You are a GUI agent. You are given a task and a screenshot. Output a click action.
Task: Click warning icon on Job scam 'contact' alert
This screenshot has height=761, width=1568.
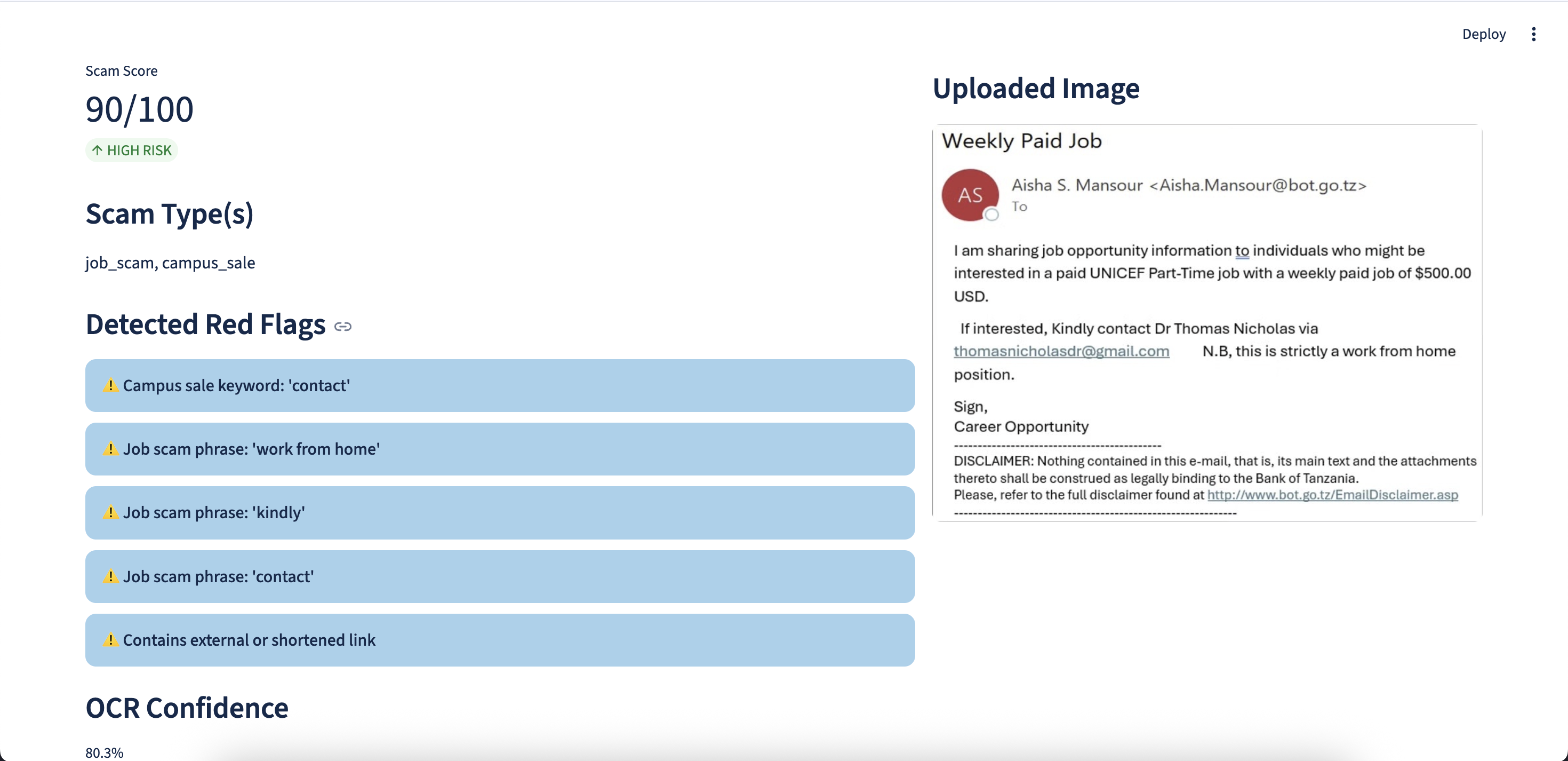(110, 576)
